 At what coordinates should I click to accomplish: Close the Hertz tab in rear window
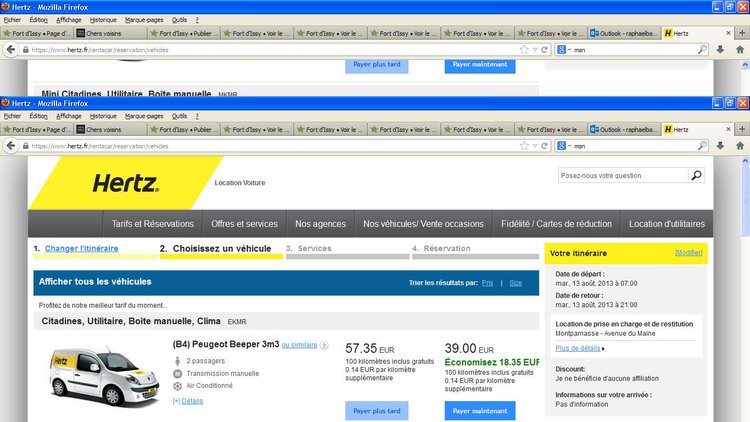[728, 33]
